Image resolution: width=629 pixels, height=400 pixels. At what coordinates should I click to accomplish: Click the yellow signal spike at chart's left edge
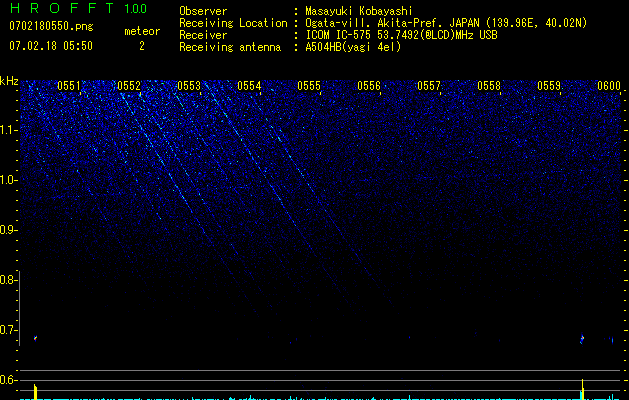coord(35,392)
